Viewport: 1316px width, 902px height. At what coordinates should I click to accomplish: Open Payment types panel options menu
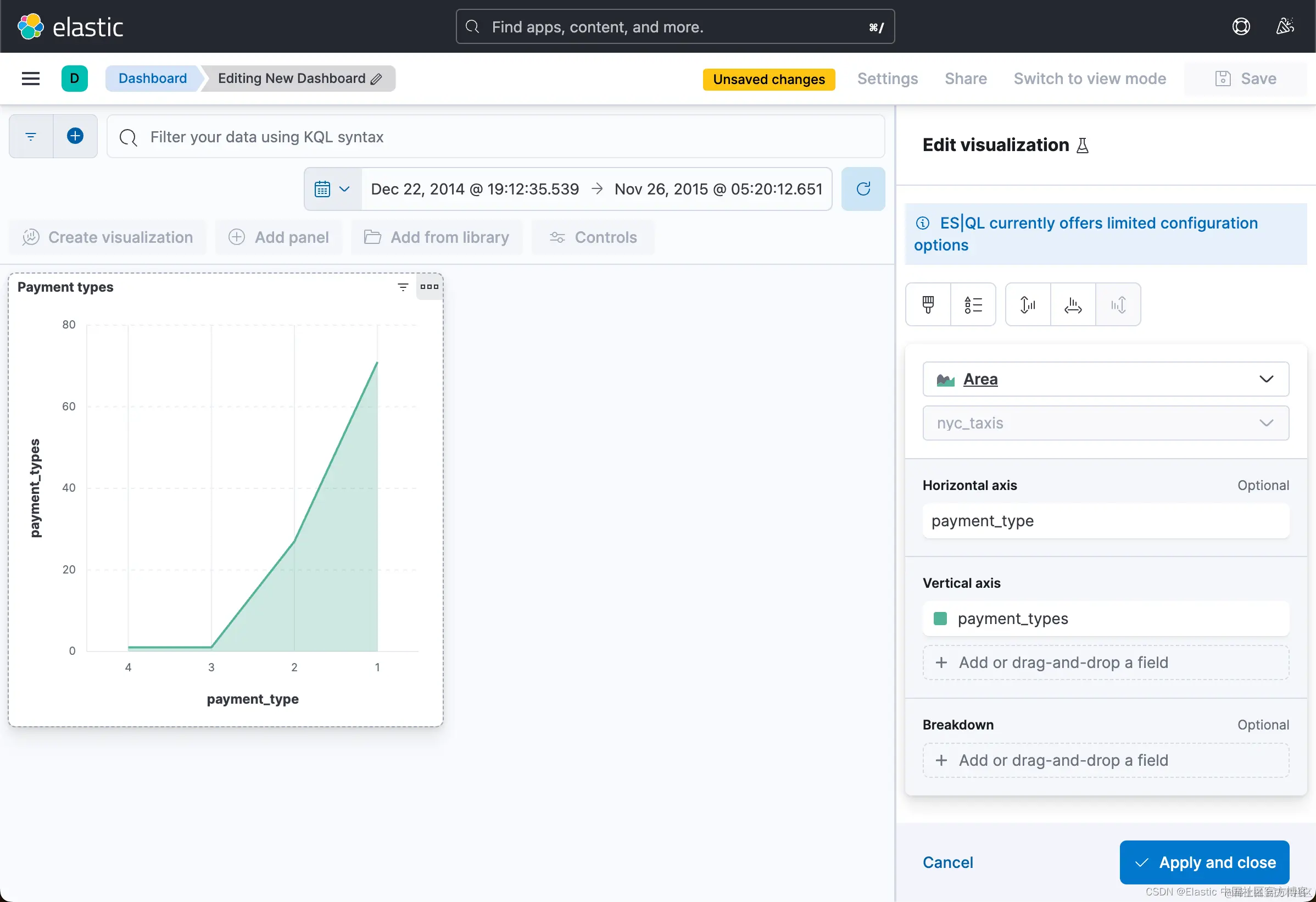point(429,287)
